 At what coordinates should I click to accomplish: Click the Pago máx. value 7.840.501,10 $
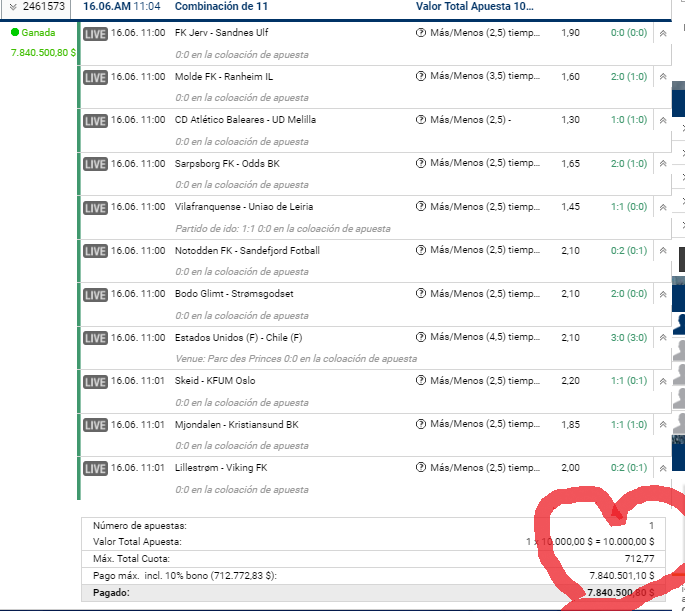(622, 576)
